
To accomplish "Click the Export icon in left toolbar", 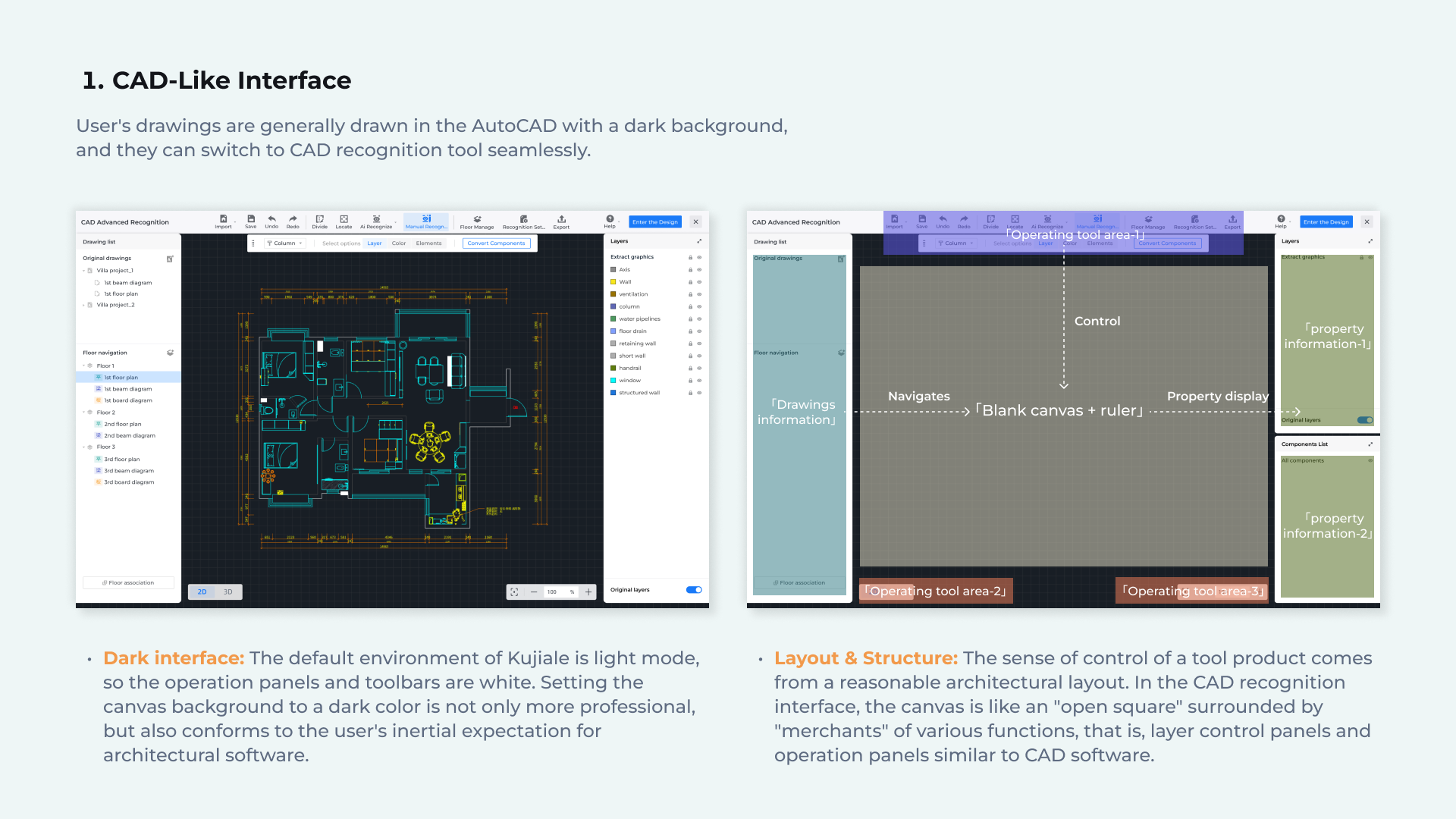I will 561,219.
